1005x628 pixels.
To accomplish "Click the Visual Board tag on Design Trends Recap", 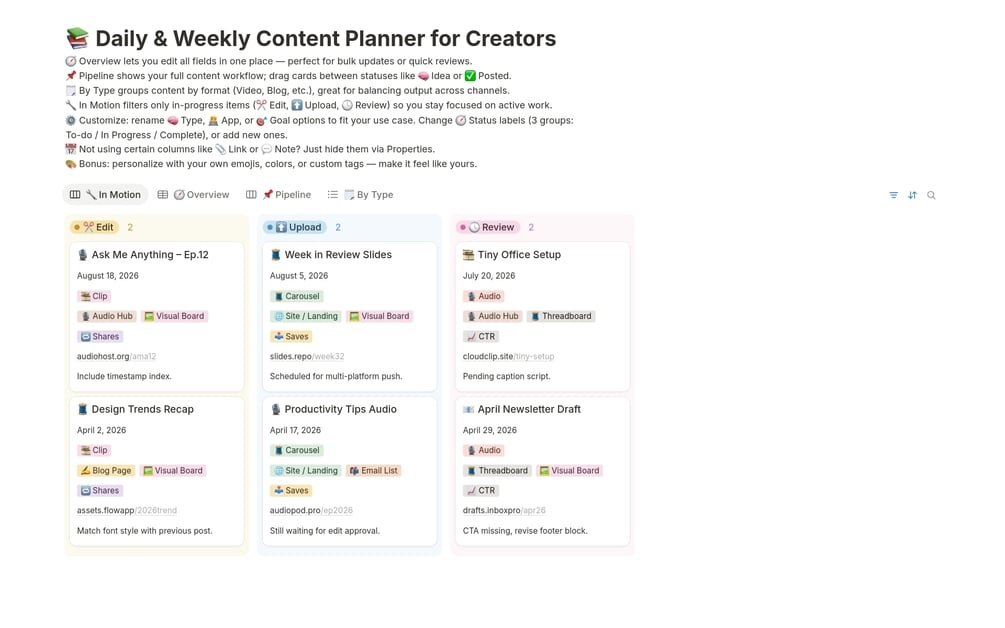I will click(174, 470).
